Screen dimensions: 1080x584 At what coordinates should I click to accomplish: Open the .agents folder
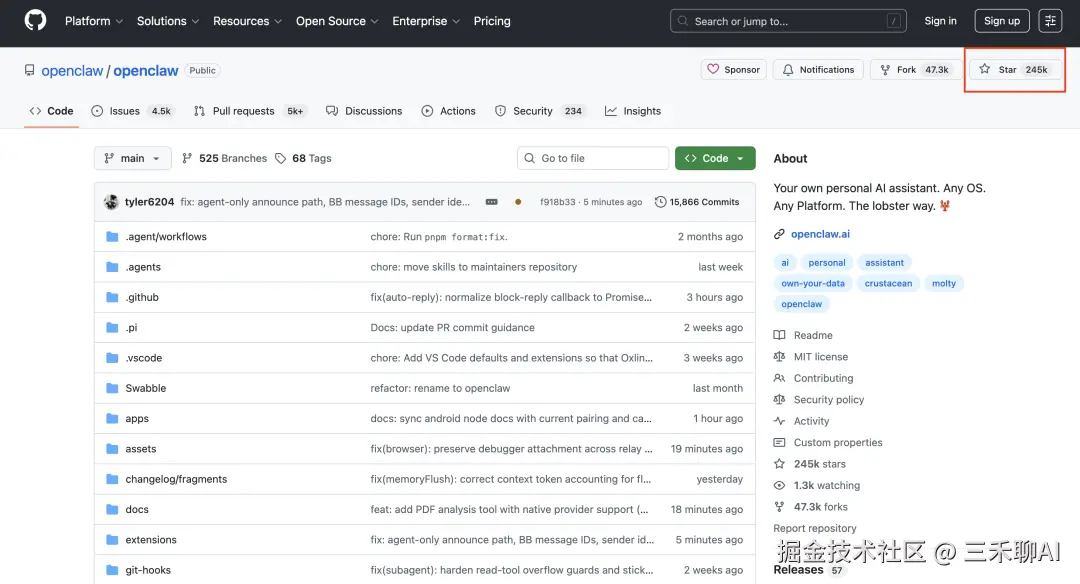point(143,267)
